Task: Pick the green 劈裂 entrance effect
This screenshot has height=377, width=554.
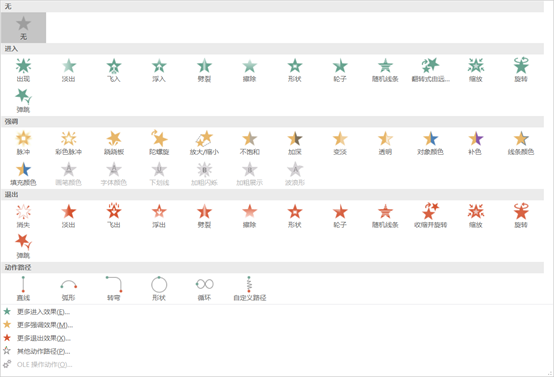Action: point(204,70)
